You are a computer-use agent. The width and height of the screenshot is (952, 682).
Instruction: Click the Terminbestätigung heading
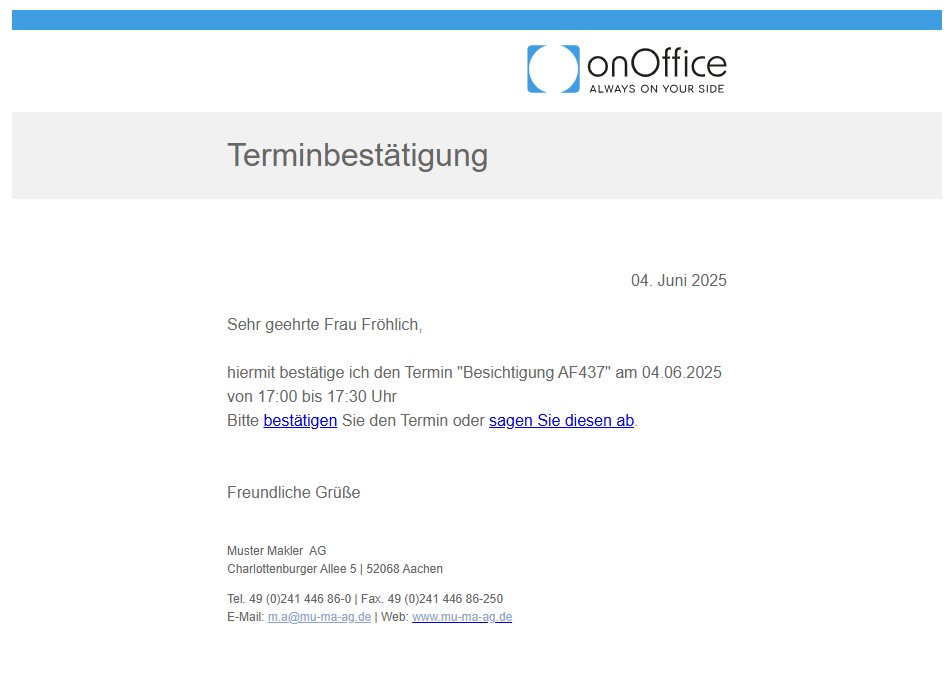click(x=358, y=155)
